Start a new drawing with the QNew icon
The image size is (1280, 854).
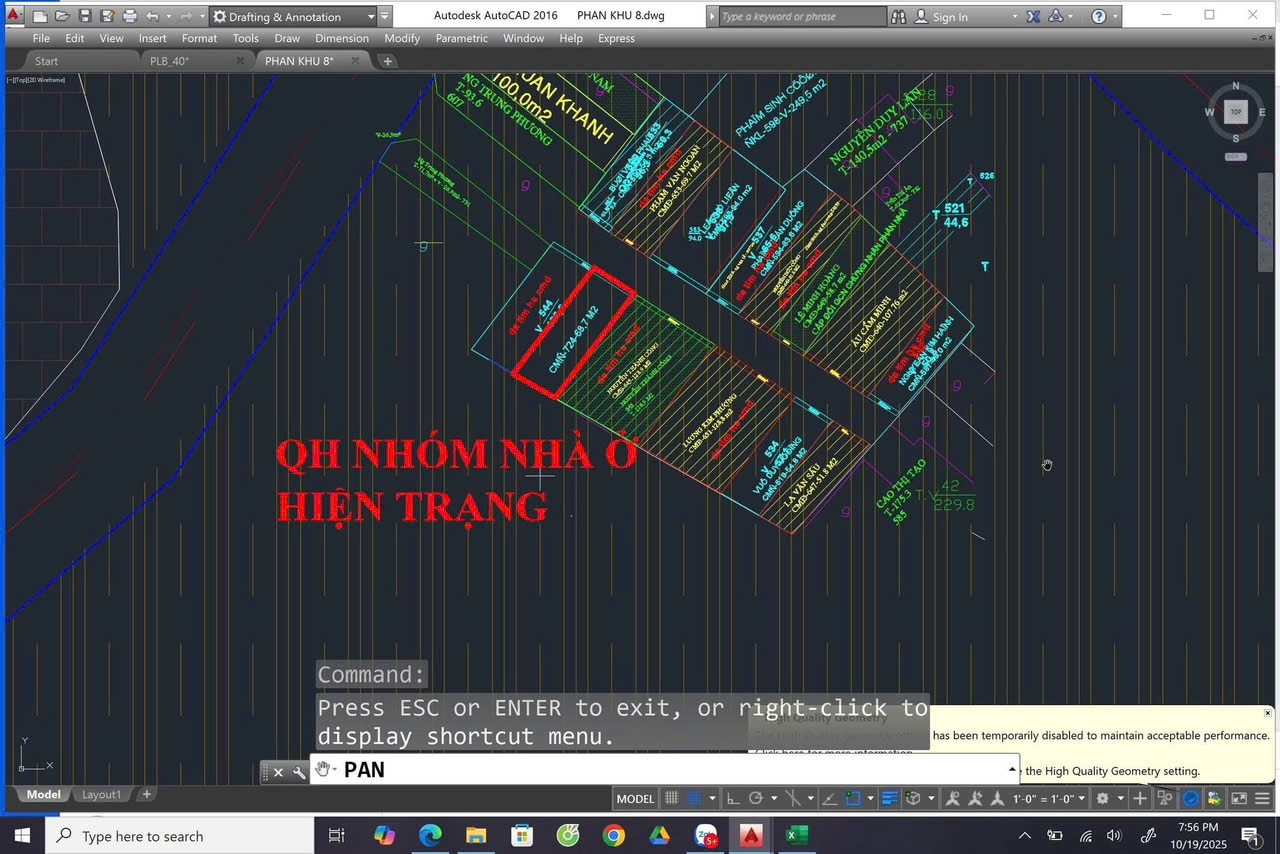point(40,16)
